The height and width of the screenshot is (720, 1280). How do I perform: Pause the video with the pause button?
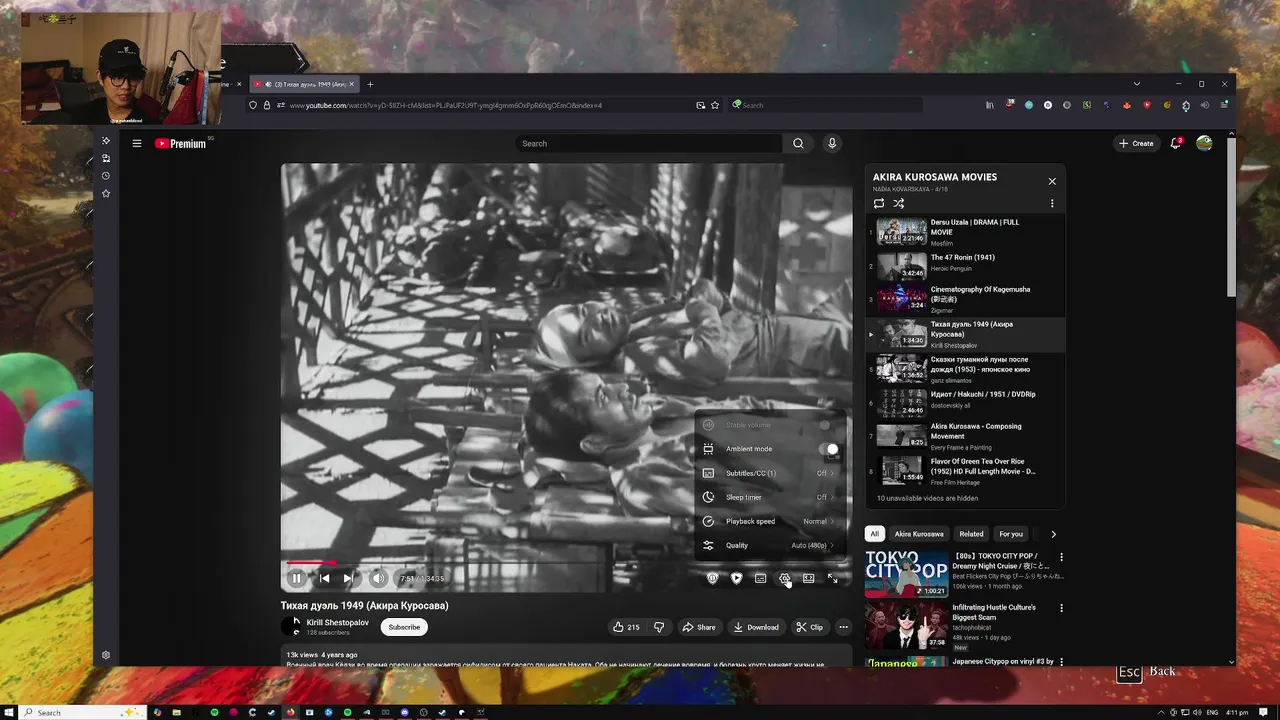pos(297,578)
